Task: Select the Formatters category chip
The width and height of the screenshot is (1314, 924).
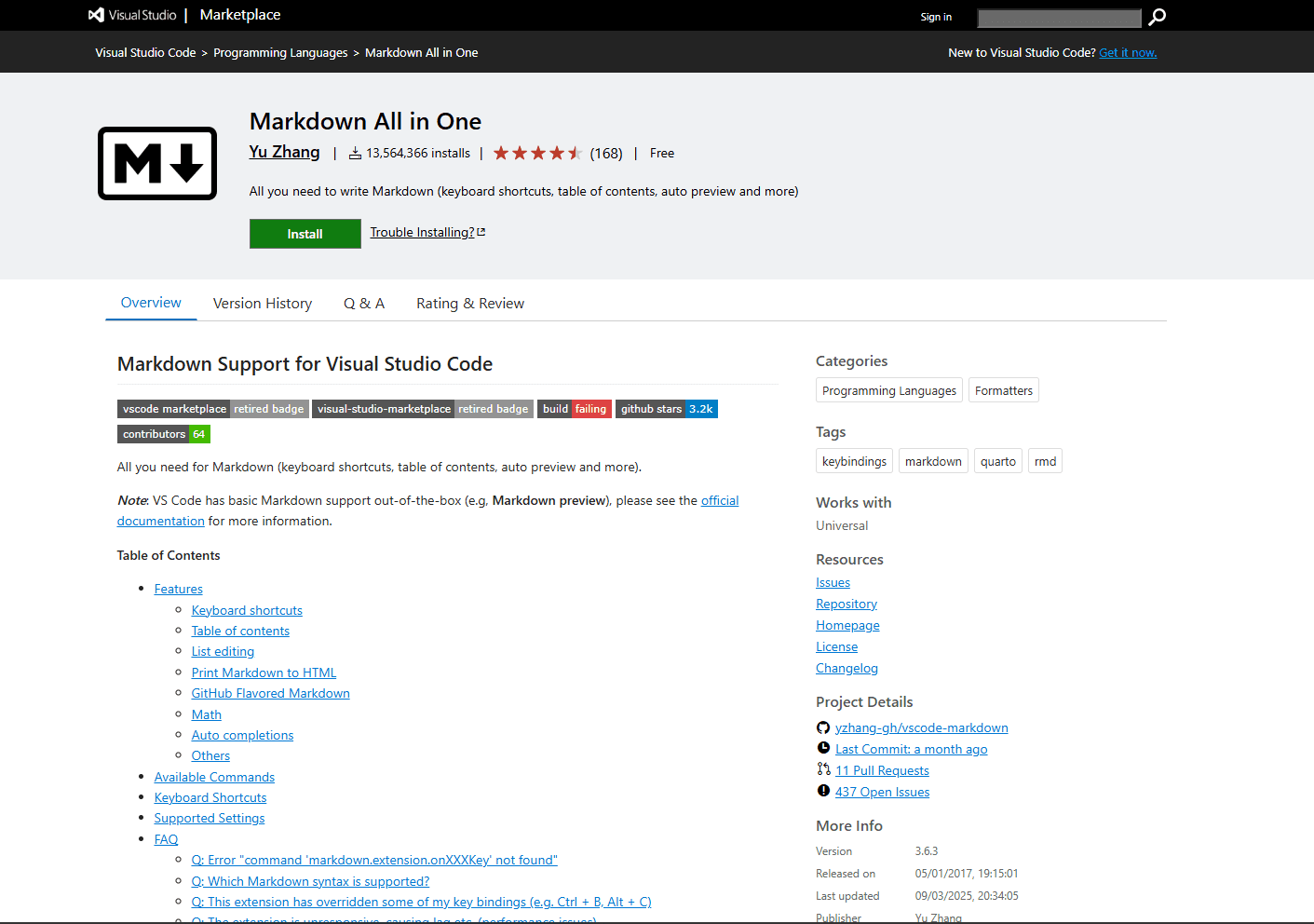Action: coord(1004,390)
